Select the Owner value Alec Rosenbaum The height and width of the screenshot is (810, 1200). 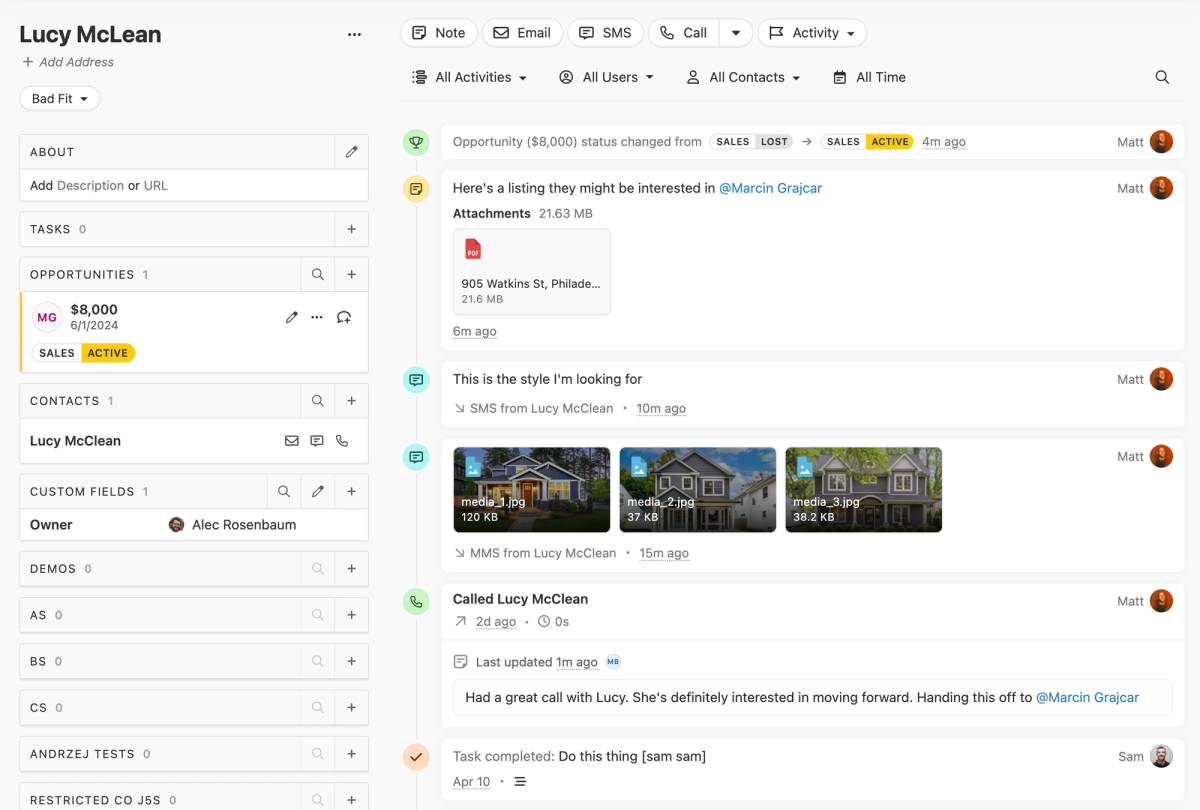(x=232, y=525)
